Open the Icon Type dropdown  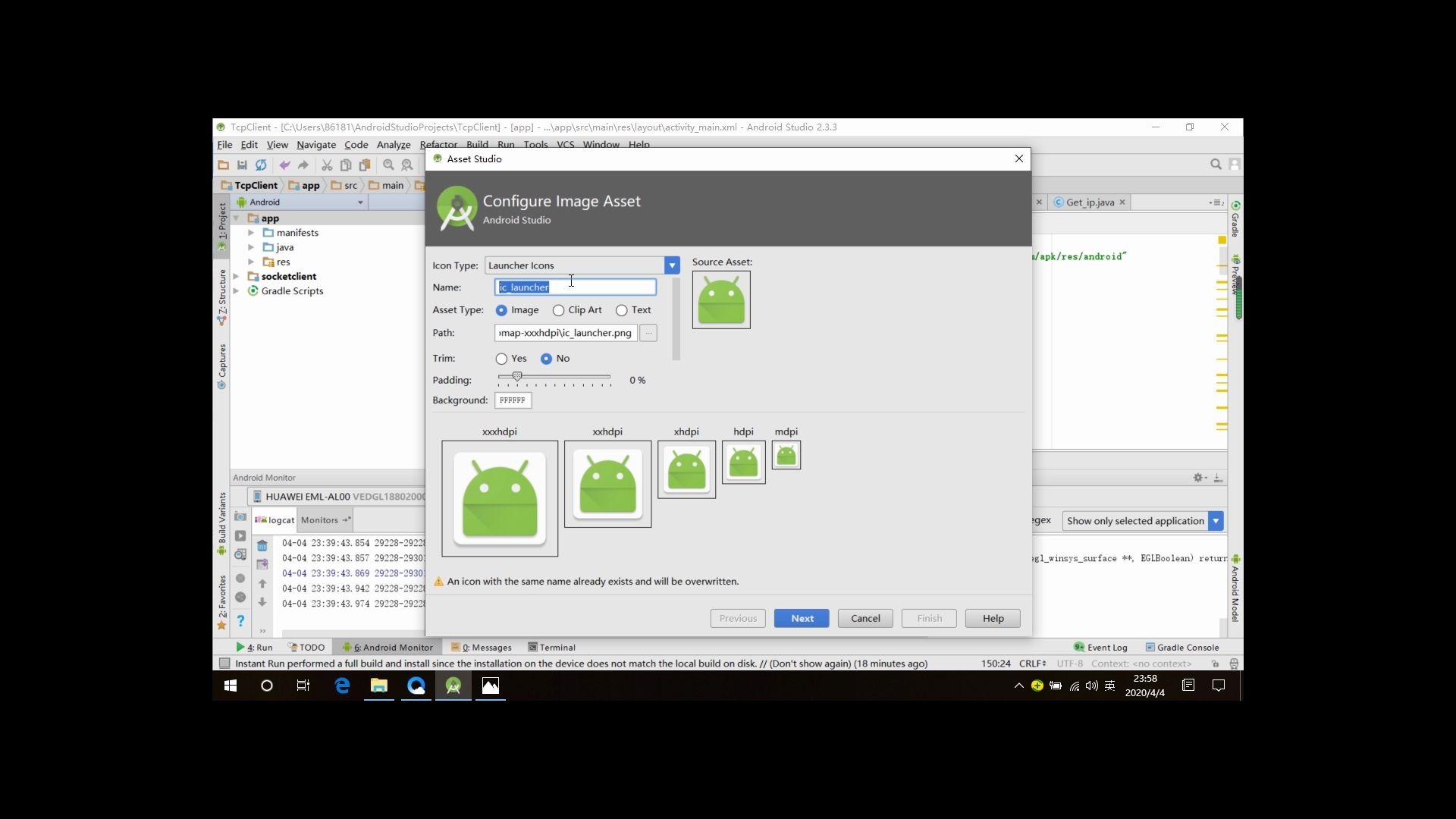click(672, 265)
